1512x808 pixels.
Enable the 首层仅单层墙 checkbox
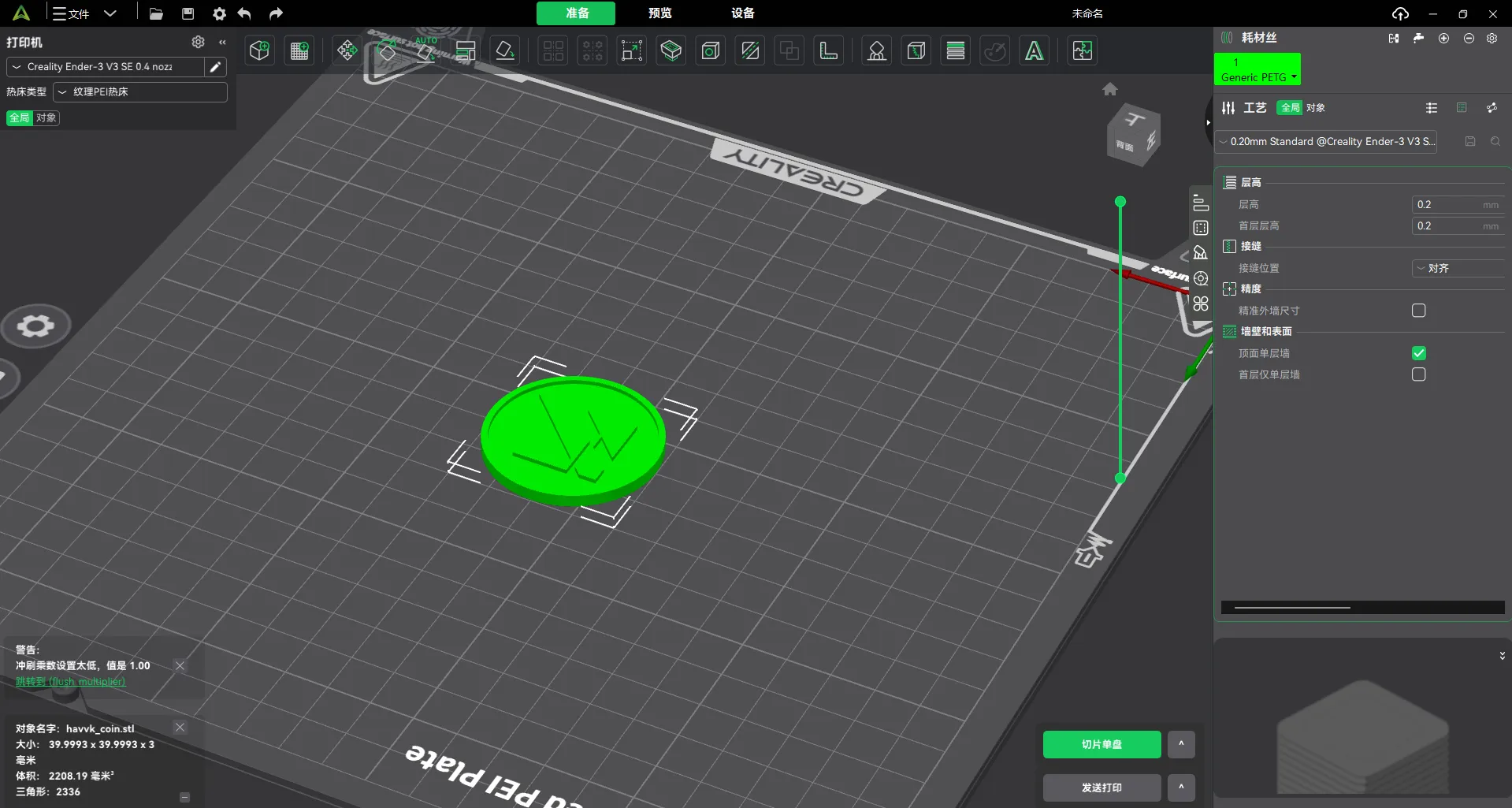[1418, 374]
